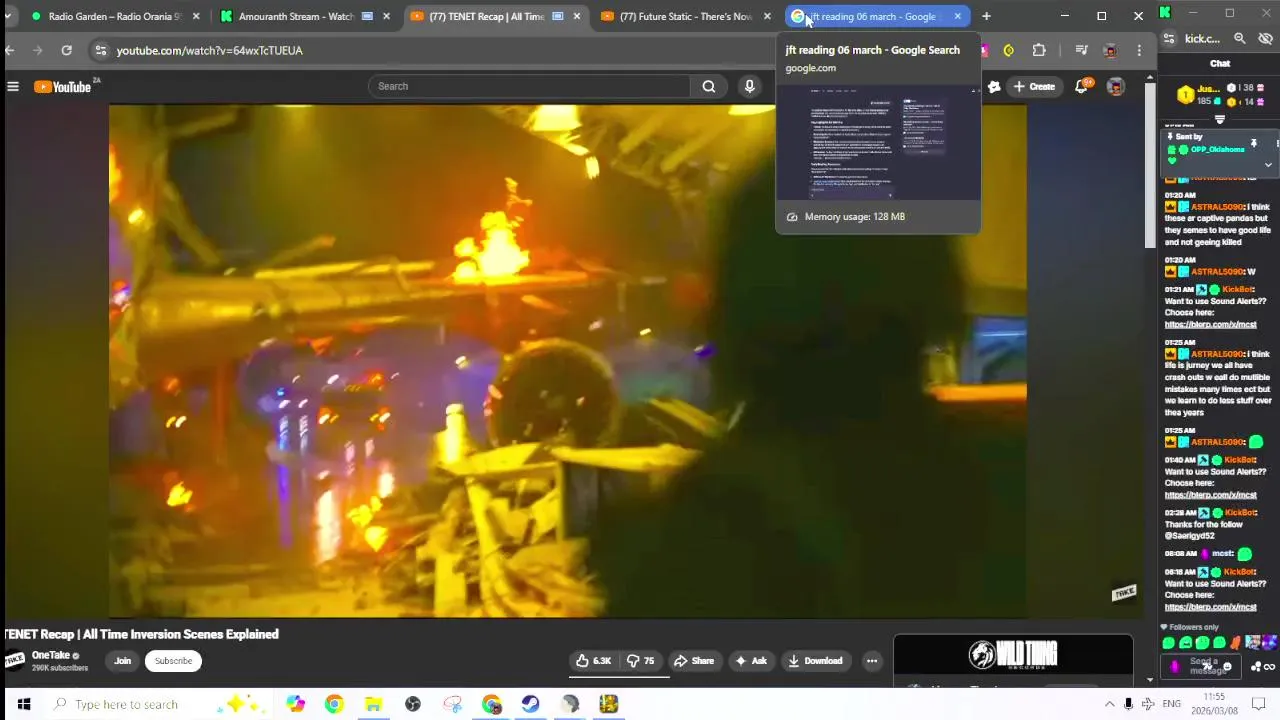Screen dimensions: 1280x720
Task: Click the crossed-eye hide icon in Kick panel
Action: pyautogui.click(x=1265, y=38)
